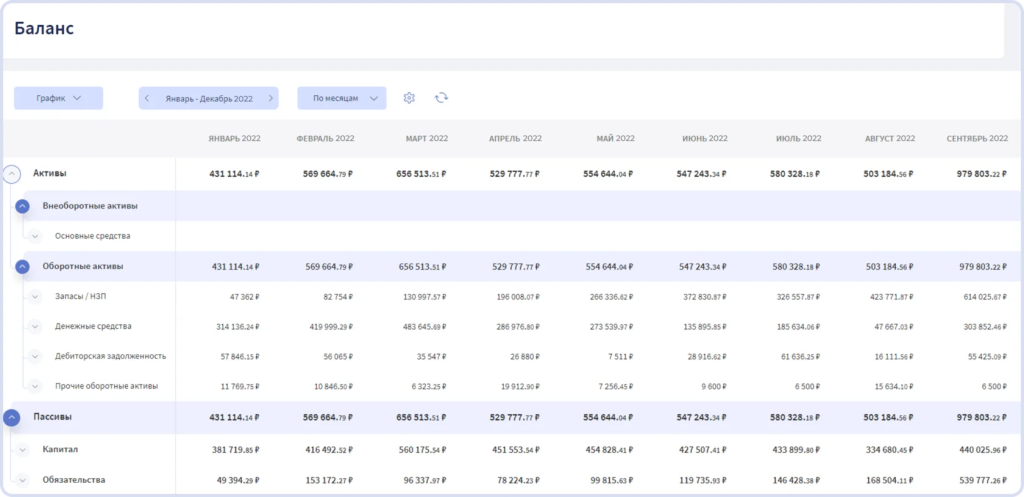1024x497 pixels.
Task: Click the refresh data icon
Action: pos(441,98)
